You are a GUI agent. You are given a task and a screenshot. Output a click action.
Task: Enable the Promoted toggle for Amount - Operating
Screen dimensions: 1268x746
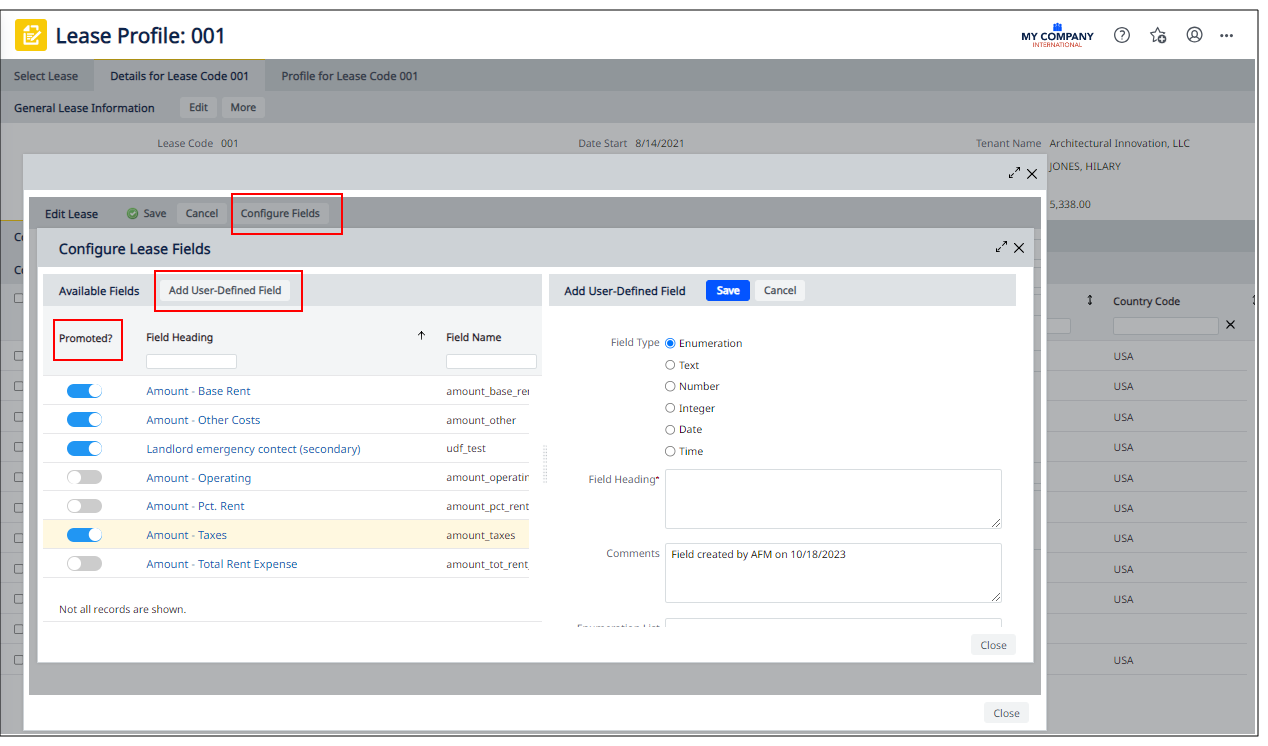tap(84, 476)
